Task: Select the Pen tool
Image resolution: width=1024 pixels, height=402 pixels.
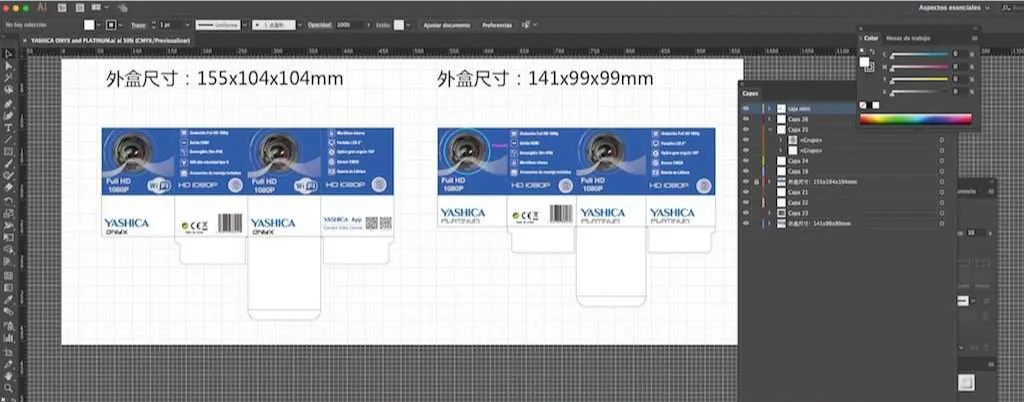Action: [x=8, y=102]
